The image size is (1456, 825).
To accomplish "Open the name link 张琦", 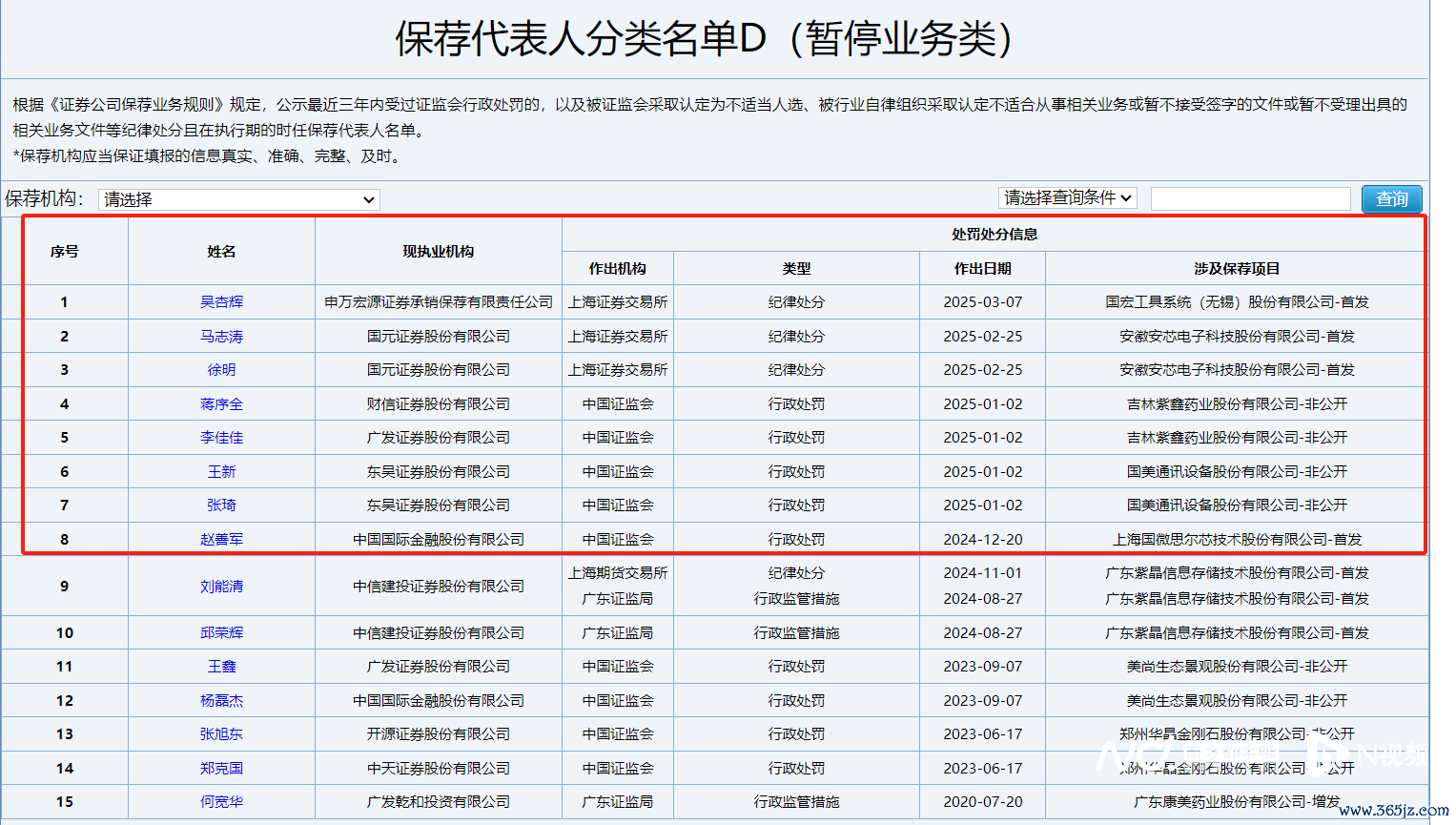I will [221, 505].
